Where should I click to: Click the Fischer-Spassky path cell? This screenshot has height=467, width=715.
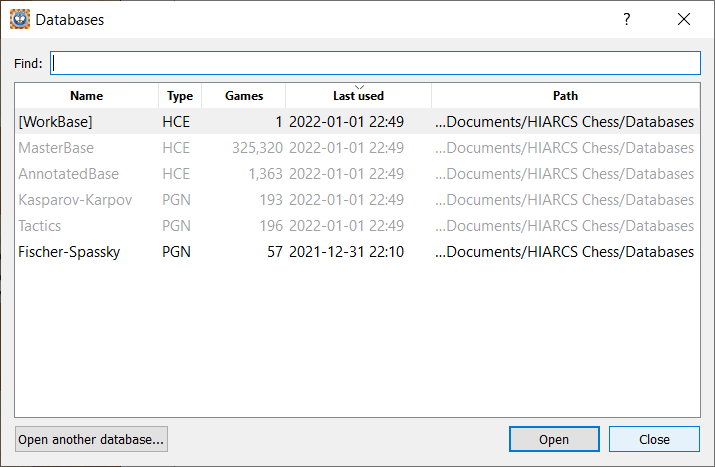click(564, 252)
